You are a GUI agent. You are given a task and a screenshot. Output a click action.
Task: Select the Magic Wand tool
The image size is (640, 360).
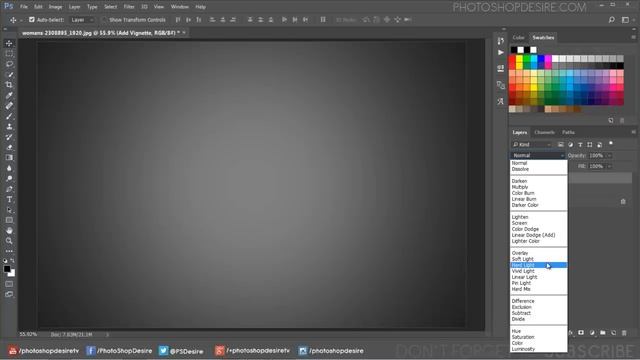(9, 74)
